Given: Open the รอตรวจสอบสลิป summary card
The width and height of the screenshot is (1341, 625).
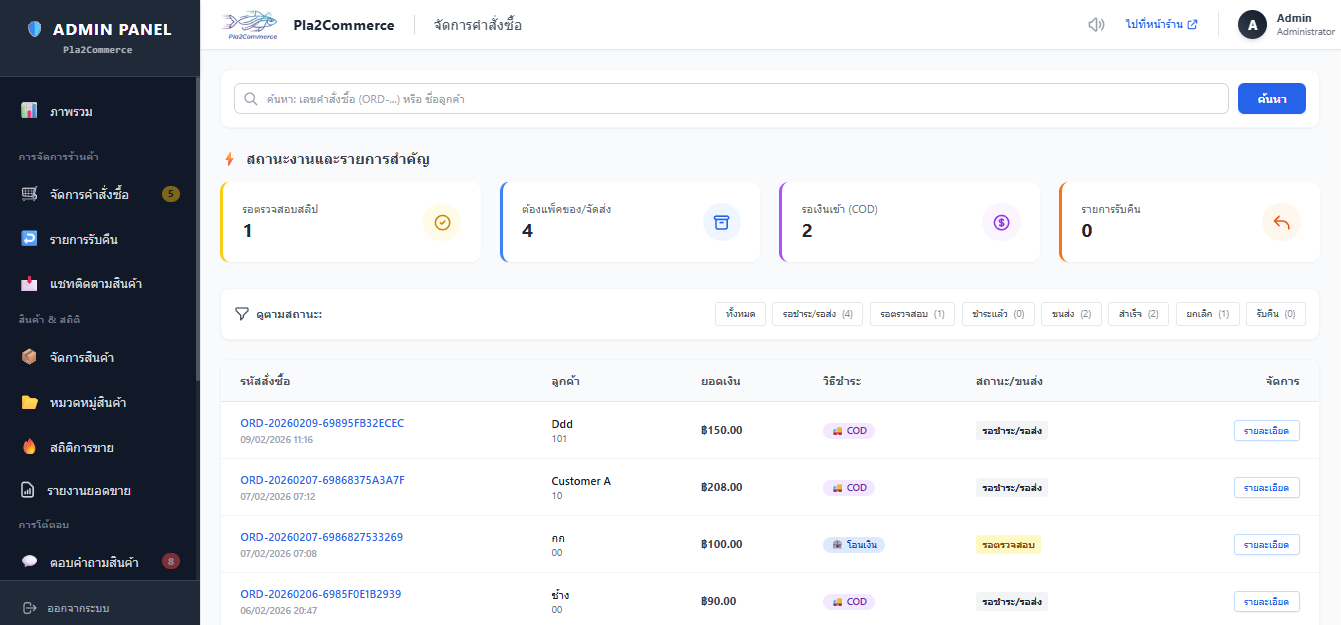Looking at the screenshot, I should click(x=351, y=222).
